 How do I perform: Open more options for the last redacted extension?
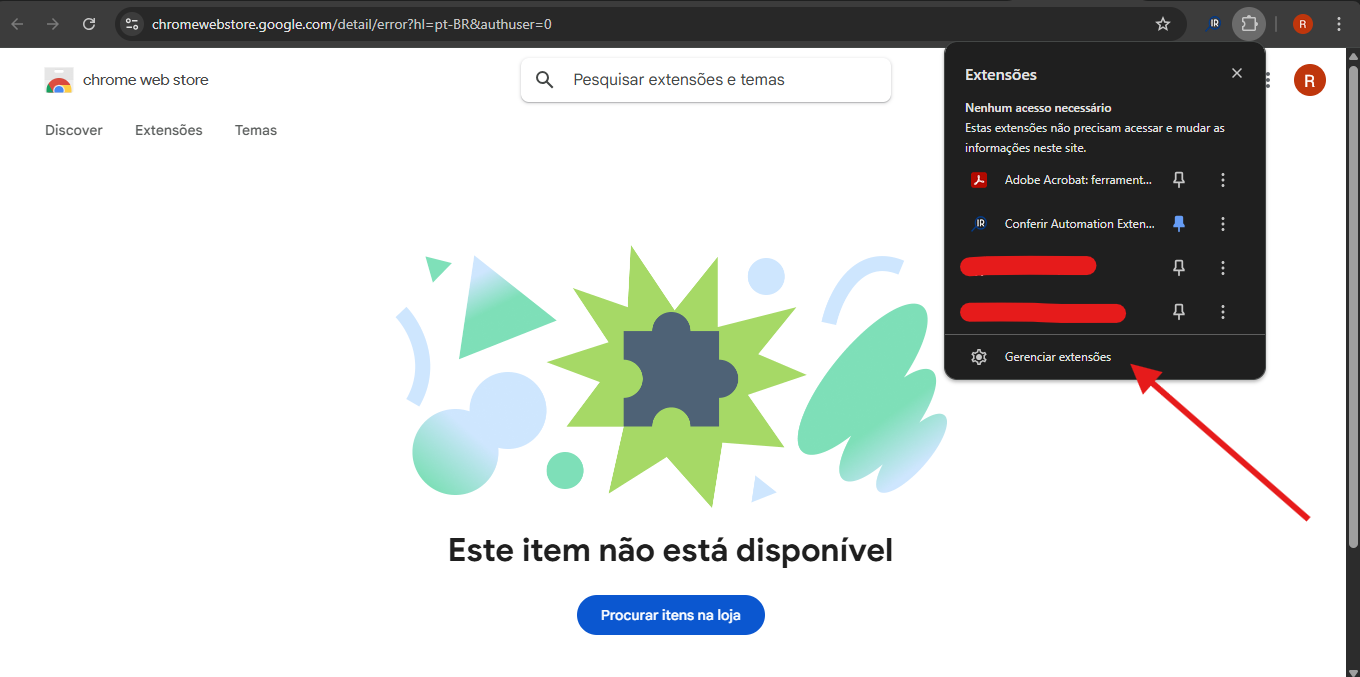(1223, 312)
